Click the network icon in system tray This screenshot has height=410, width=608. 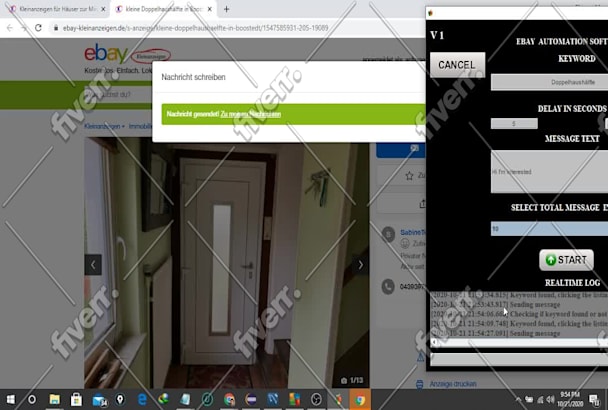pos(540,399)
